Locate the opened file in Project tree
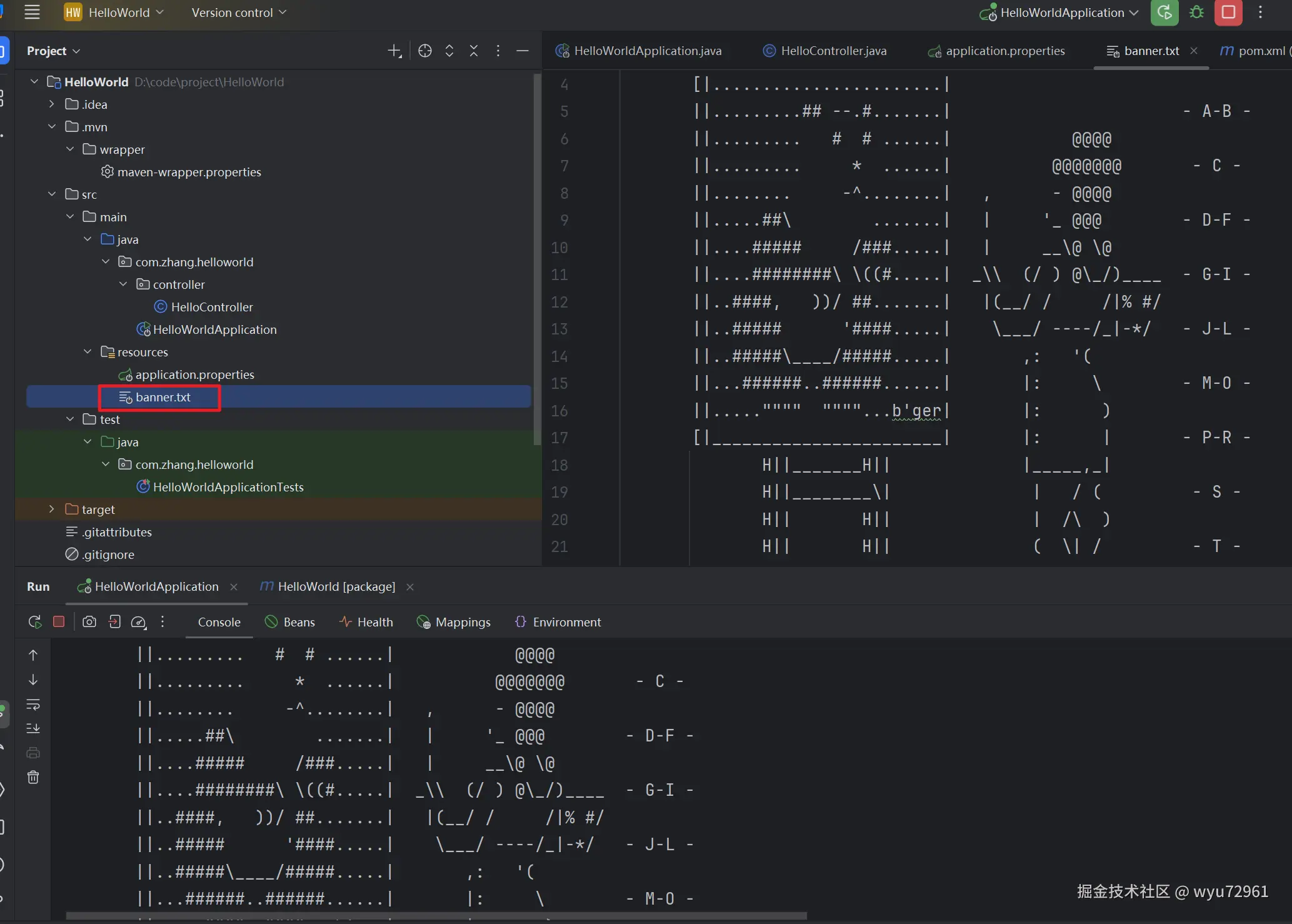This screenshot has height=924, width=1292. click(425, 51)
